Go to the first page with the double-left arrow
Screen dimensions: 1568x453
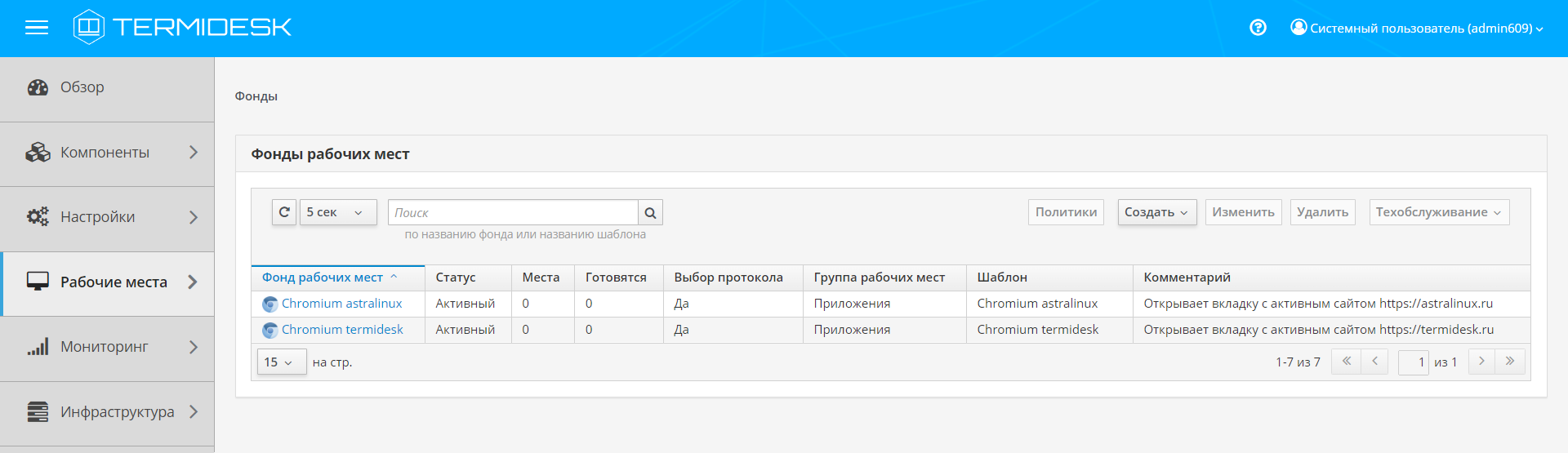1346,362
